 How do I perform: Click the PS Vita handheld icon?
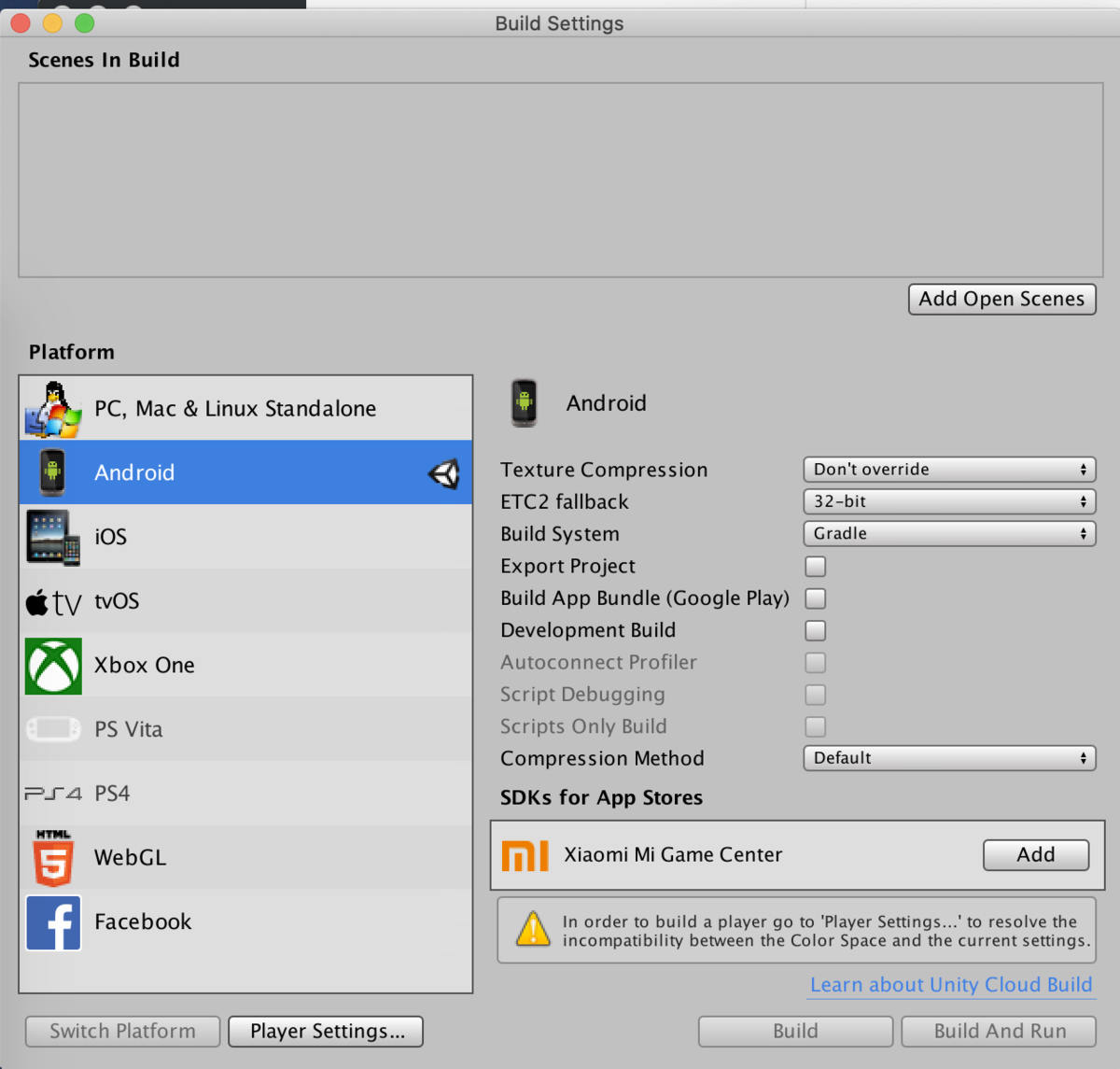click(x=53, y=728)
